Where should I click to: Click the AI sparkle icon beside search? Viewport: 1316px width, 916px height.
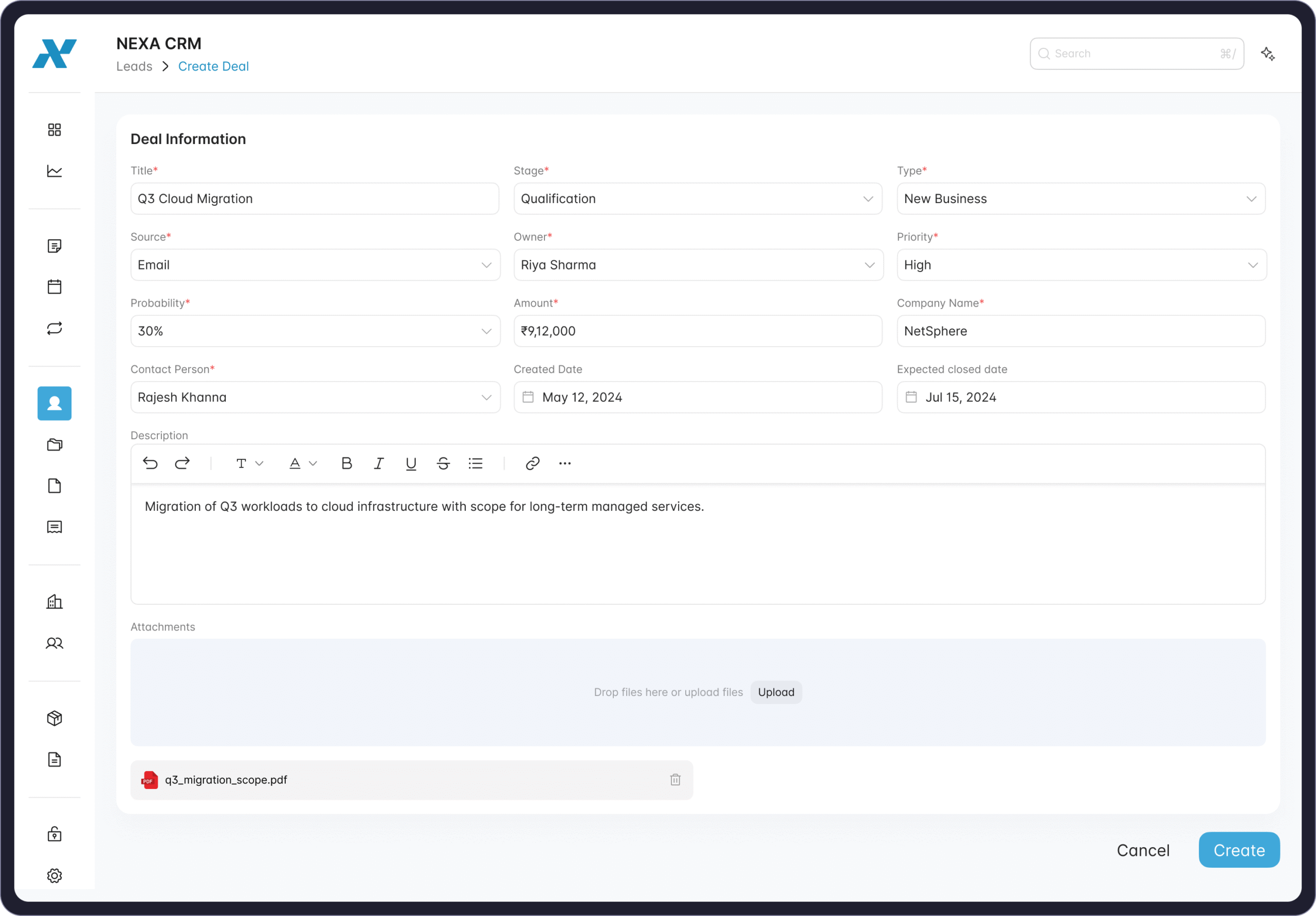coord(1267,54)
